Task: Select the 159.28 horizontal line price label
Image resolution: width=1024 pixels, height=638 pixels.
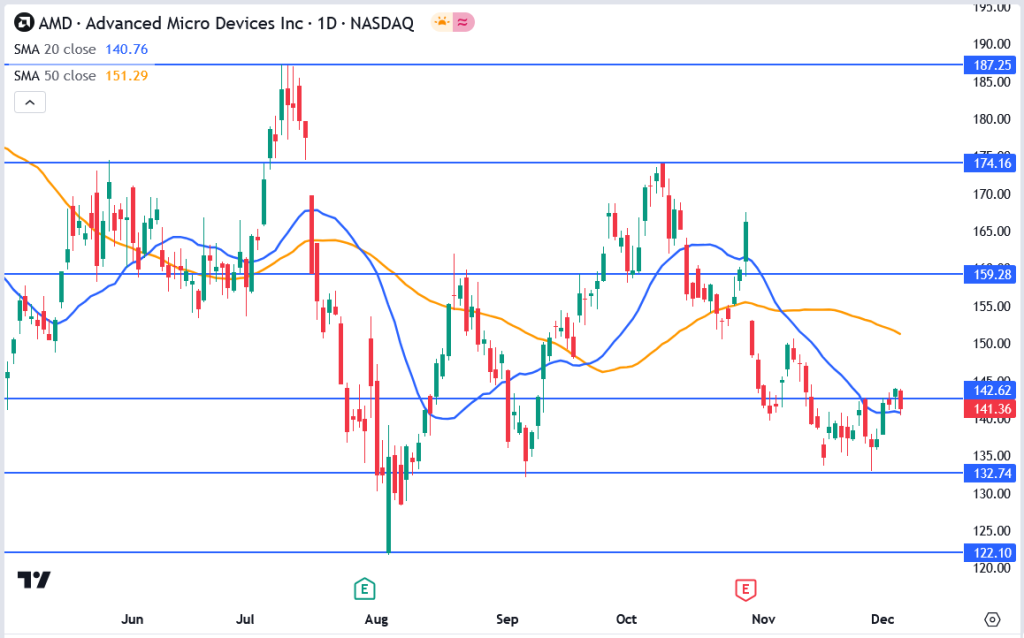Action: point(988,273)
